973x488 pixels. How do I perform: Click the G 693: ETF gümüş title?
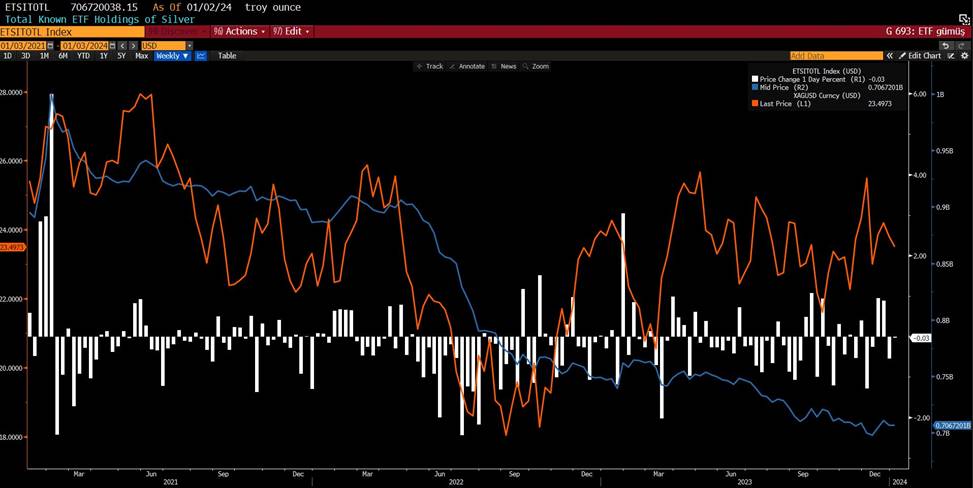click(926, 31)
